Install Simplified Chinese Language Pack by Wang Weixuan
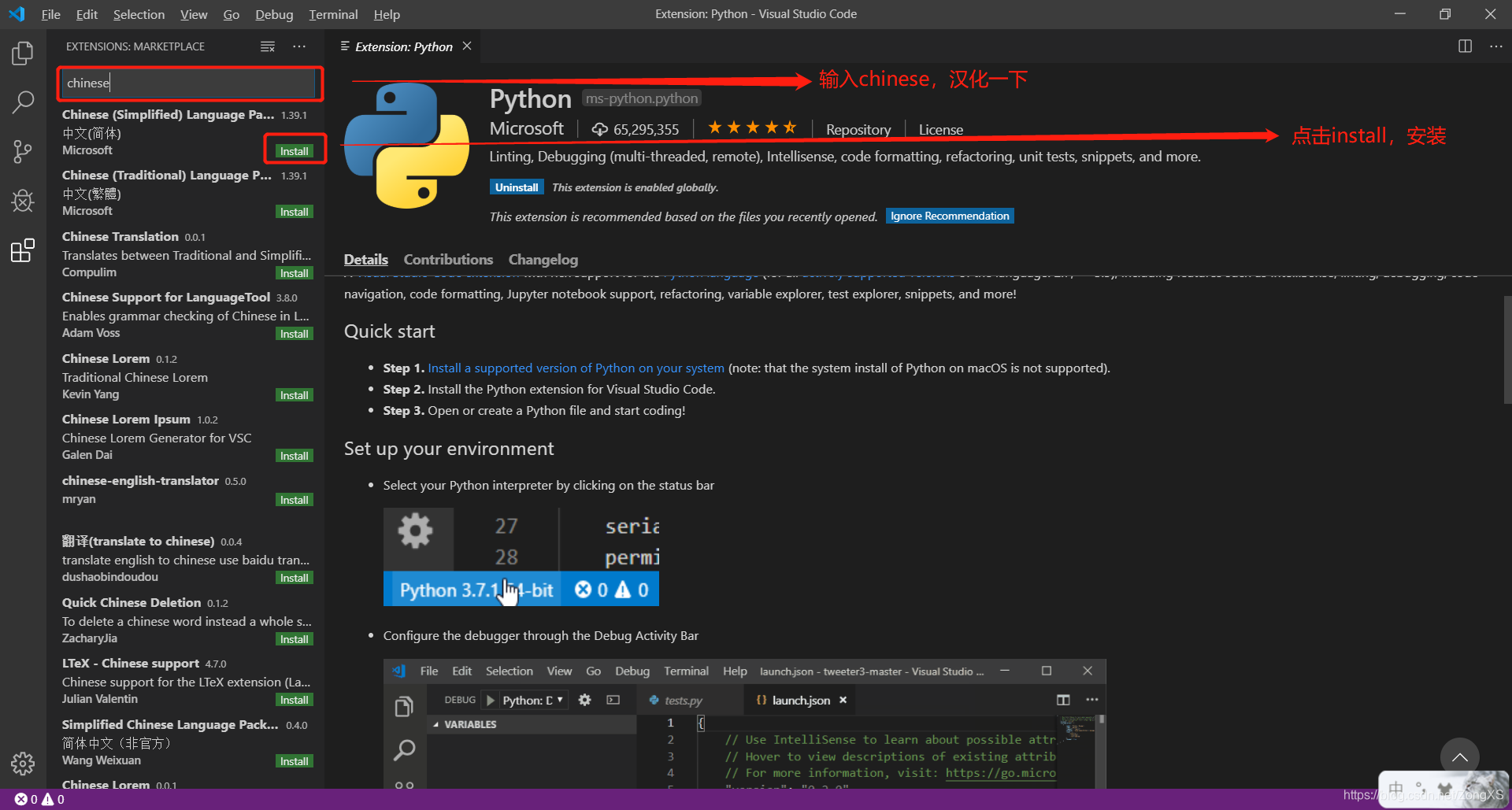The image size is (1512, 810). (x=294, y=761)
